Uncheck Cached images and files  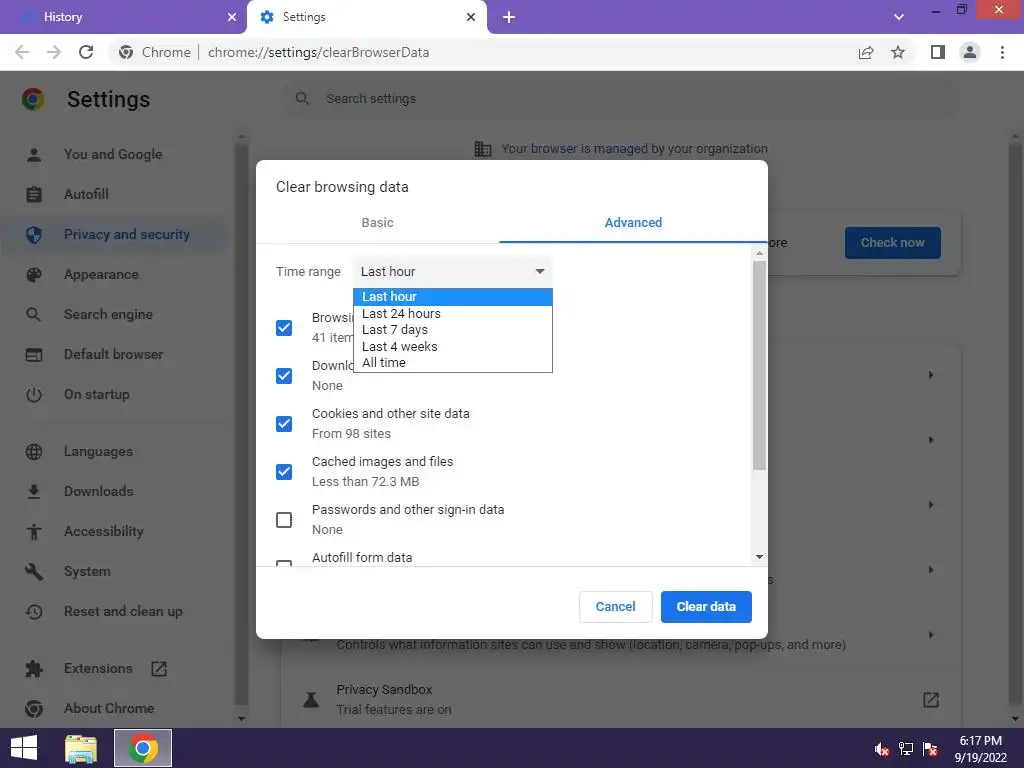point(284,472)
